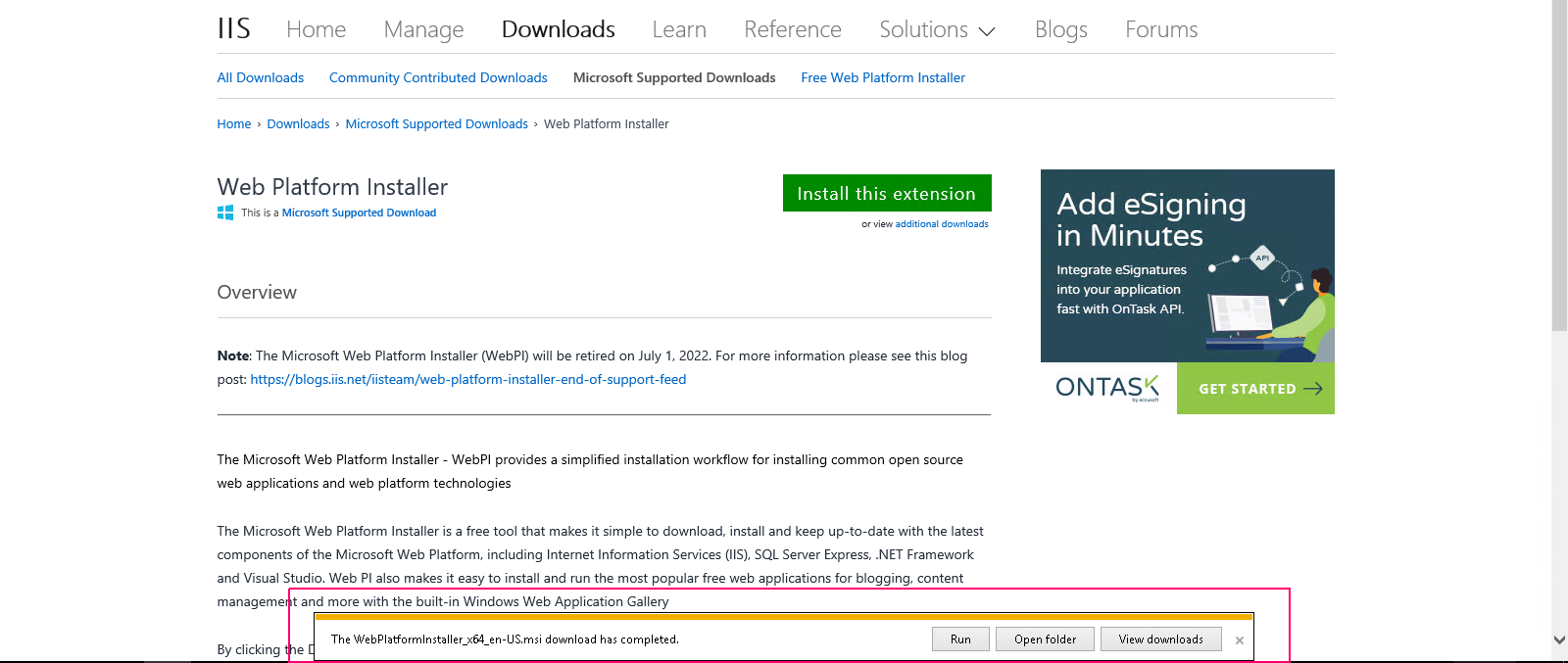Viewport: 1568px width, 663px height.
Task: Select the Downloads navigation tab
Action: (x=559, y=29)
